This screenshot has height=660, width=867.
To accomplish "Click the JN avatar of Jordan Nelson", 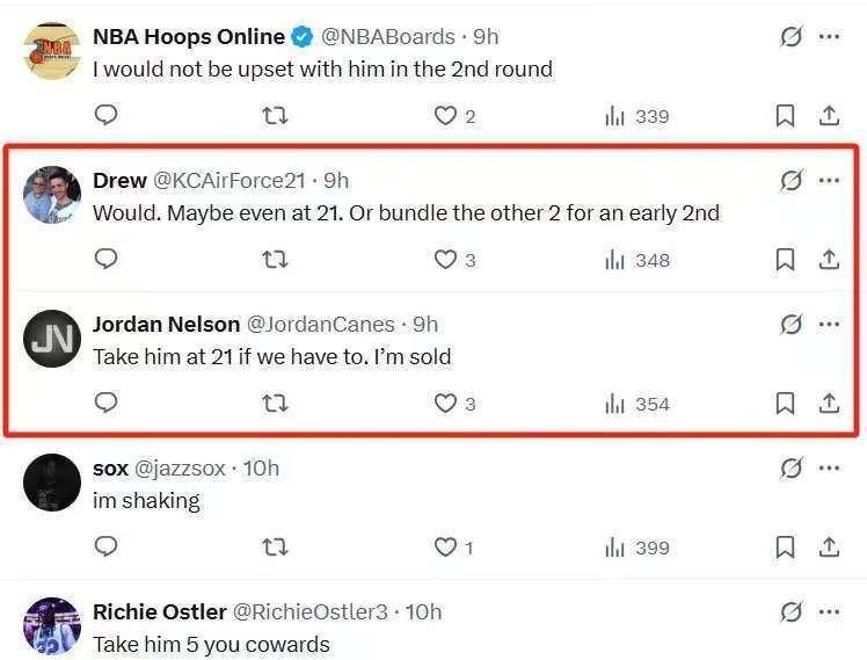I will coord(52,338).
